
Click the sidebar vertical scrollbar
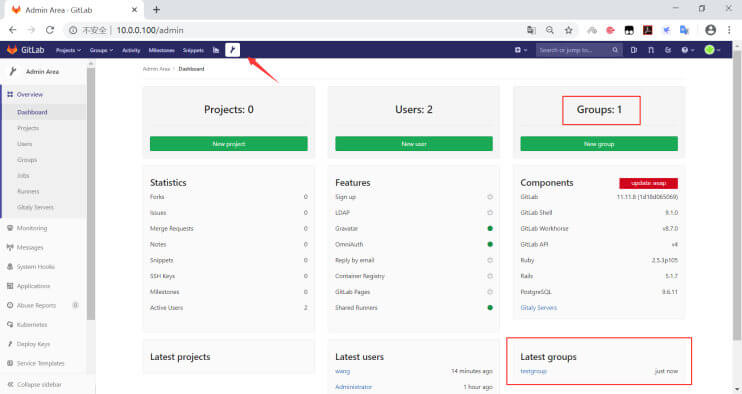click(x=91, y=194)
